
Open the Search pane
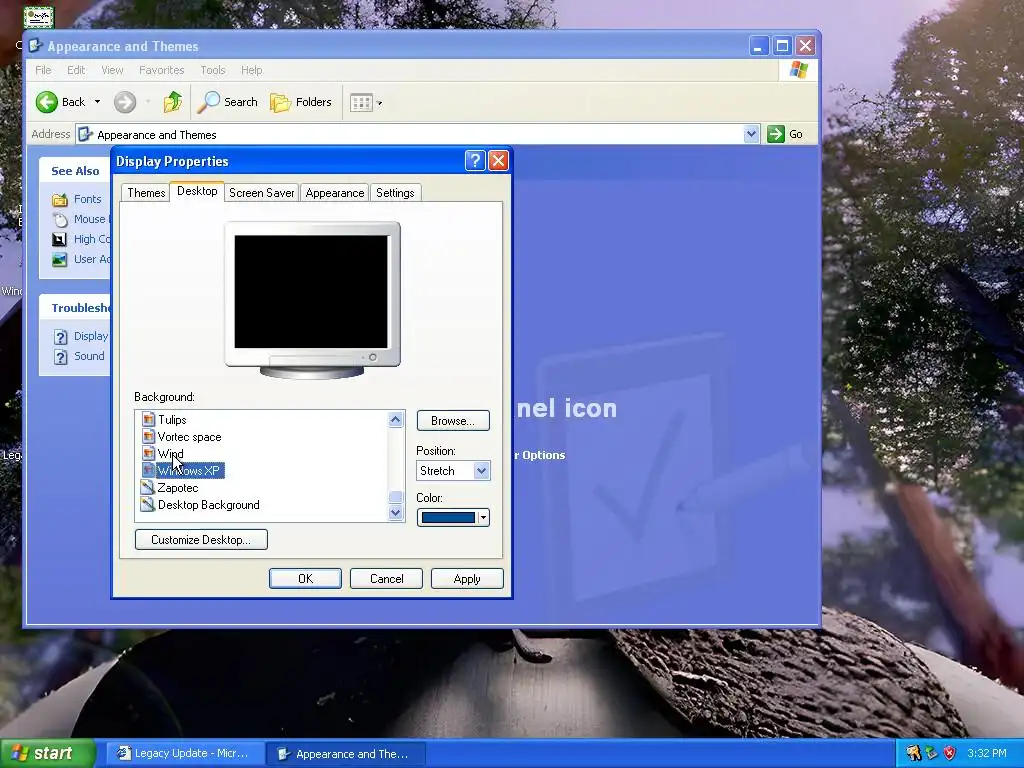click(228, 102)
